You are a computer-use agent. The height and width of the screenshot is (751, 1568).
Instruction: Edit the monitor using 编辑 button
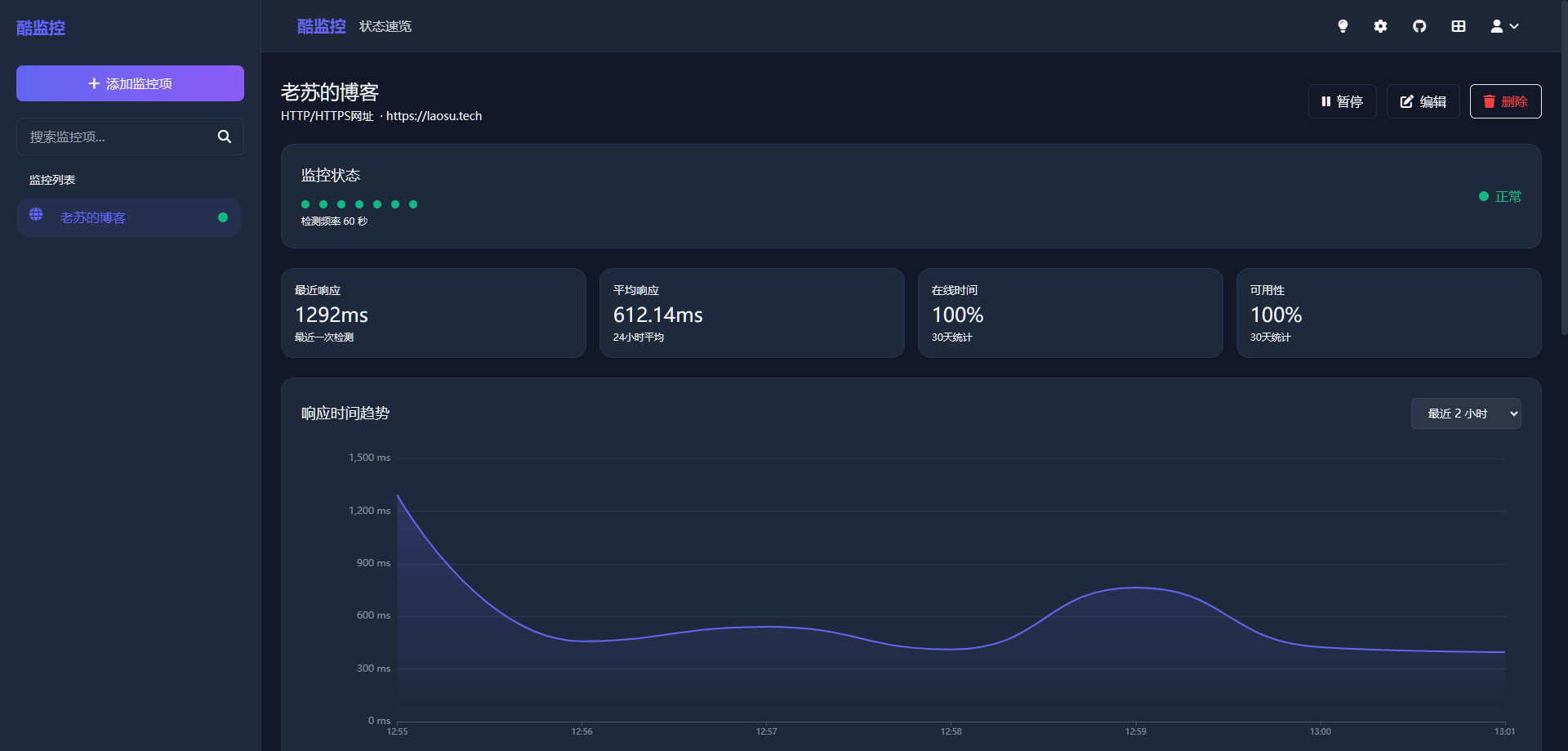click(x=1423, y=101)
